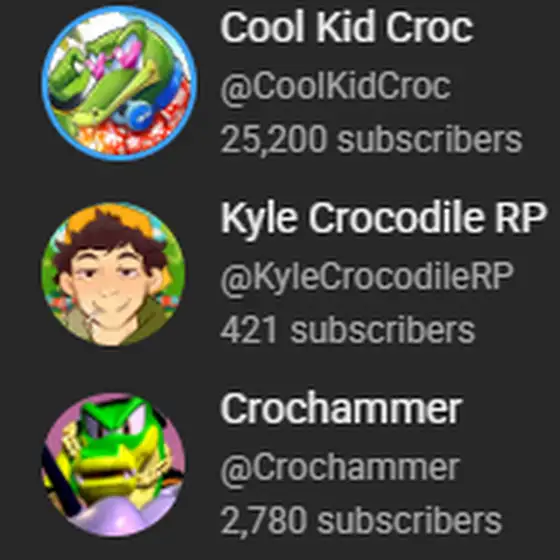Click the 2,780 subscribers label
Image resolution: width=560 pixels, height=560 pixels.
[x=361, y=521]
